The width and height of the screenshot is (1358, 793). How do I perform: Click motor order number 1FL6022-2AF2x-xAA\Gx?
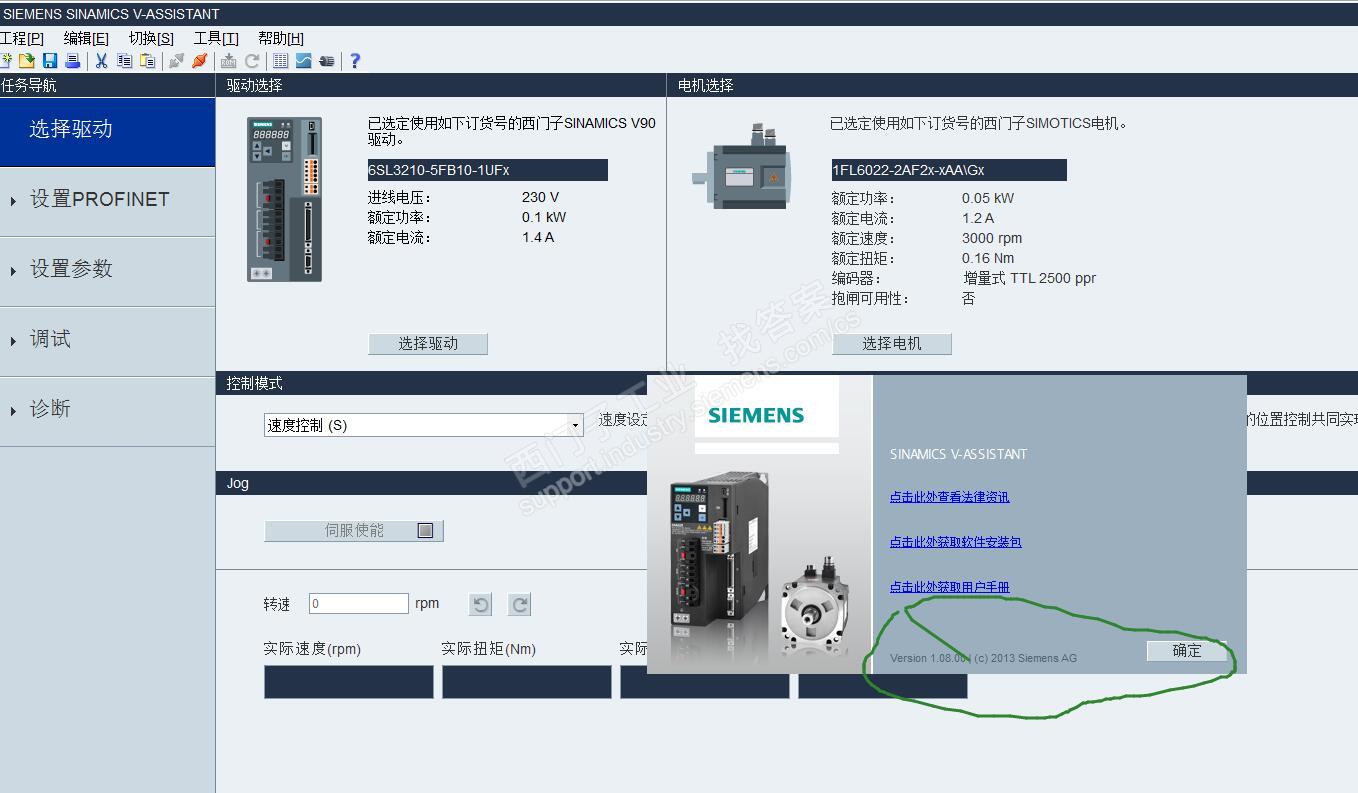[949, 170]
